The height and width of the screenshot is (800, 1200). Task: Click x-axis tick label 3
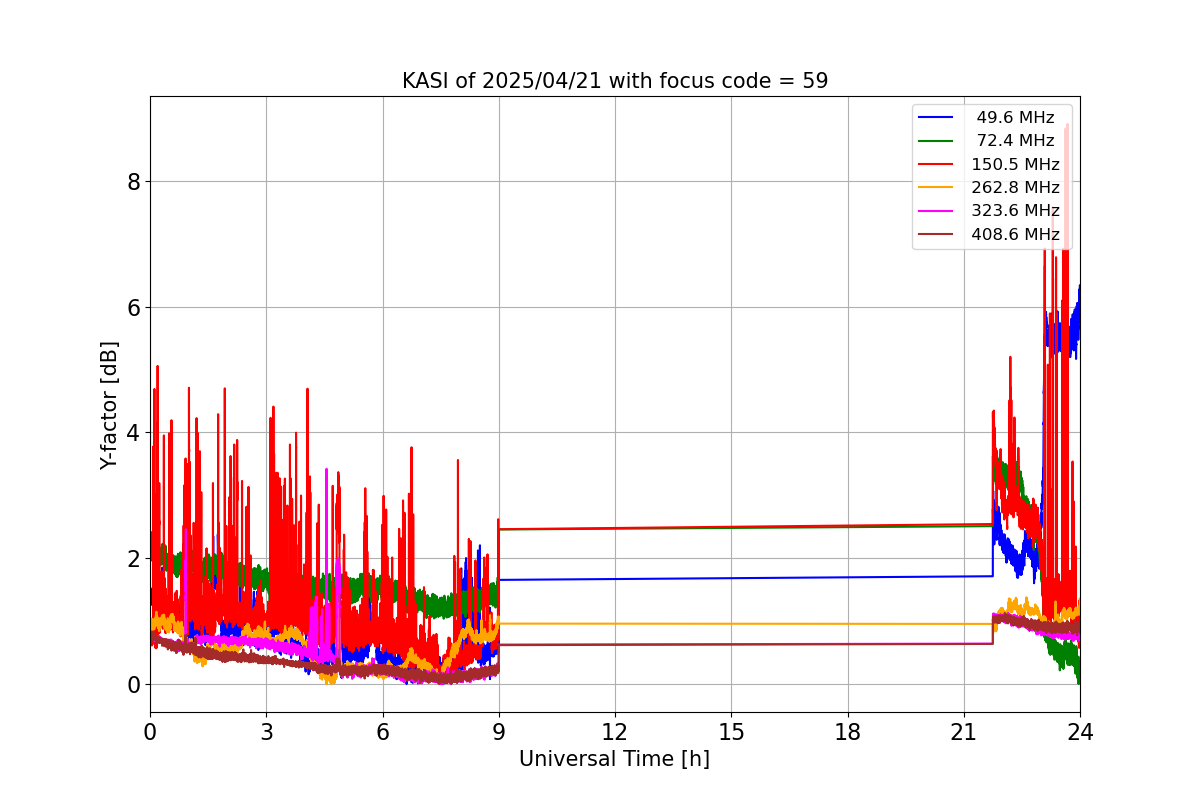click(266, 731)
